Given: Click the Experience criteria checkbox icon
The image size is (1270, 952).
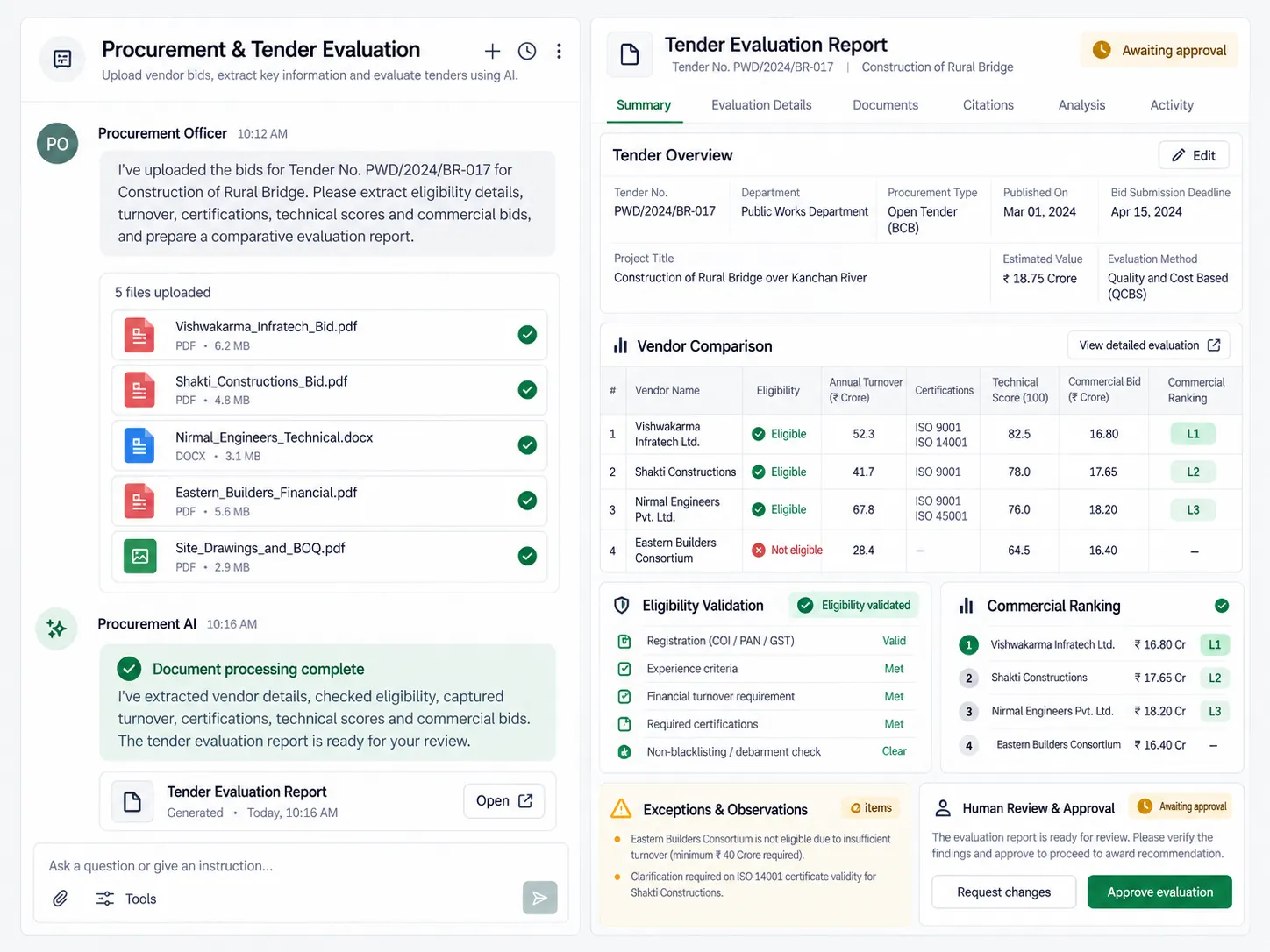Looking at the screenshot, I should coord(624,669).
